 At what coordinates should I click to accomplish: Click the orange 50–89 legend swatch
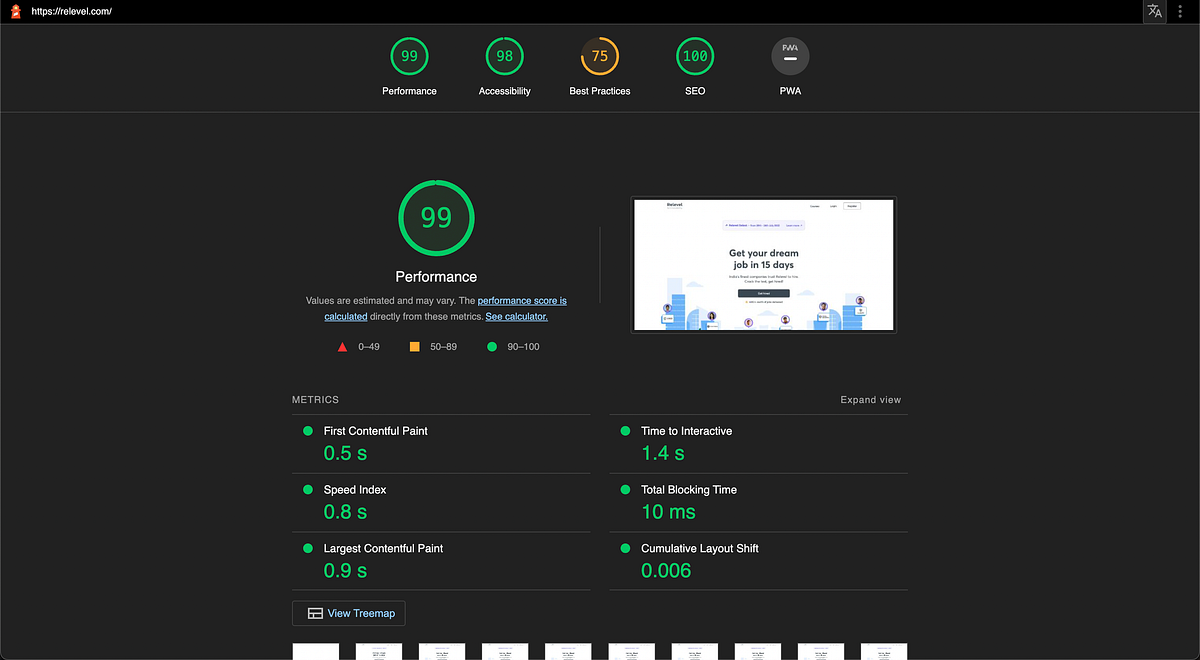414,346
